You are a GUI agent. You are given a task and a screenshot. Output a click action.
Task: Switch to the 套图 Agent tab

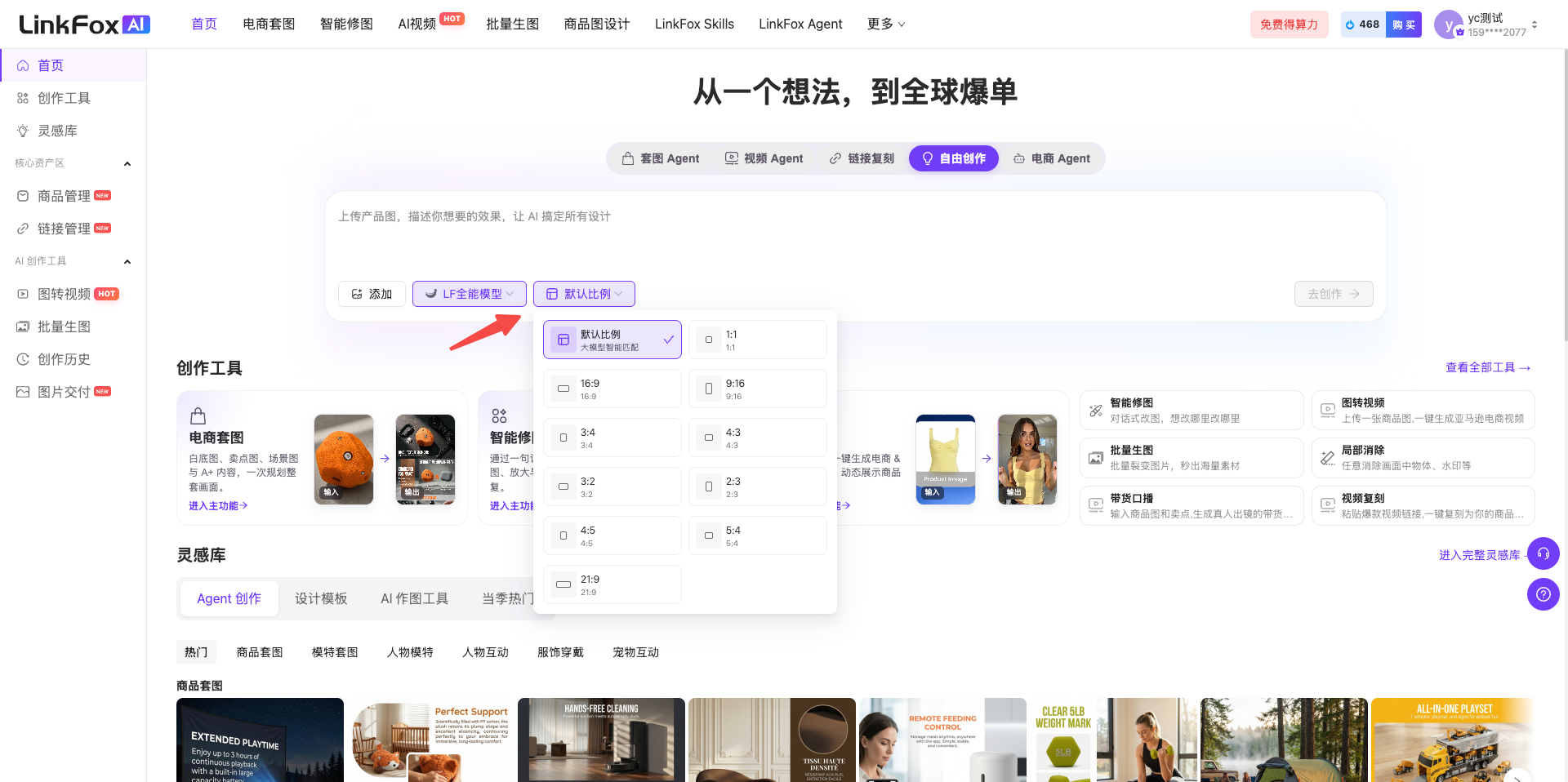coord(661,158)
